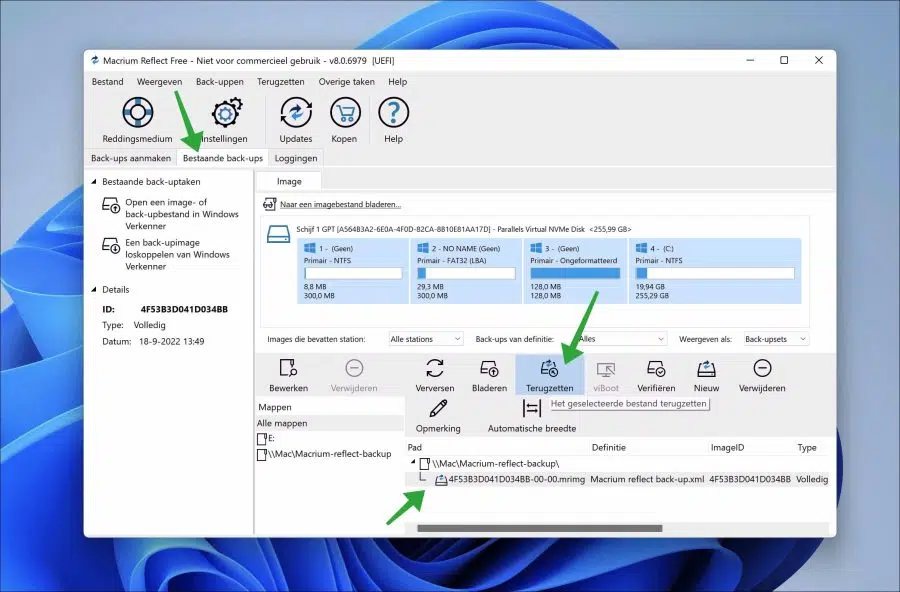900x592 pixels.
Task: Select 4F53B3D041D034BB-00-00.mrimg file row
Action: click(617, 479)
